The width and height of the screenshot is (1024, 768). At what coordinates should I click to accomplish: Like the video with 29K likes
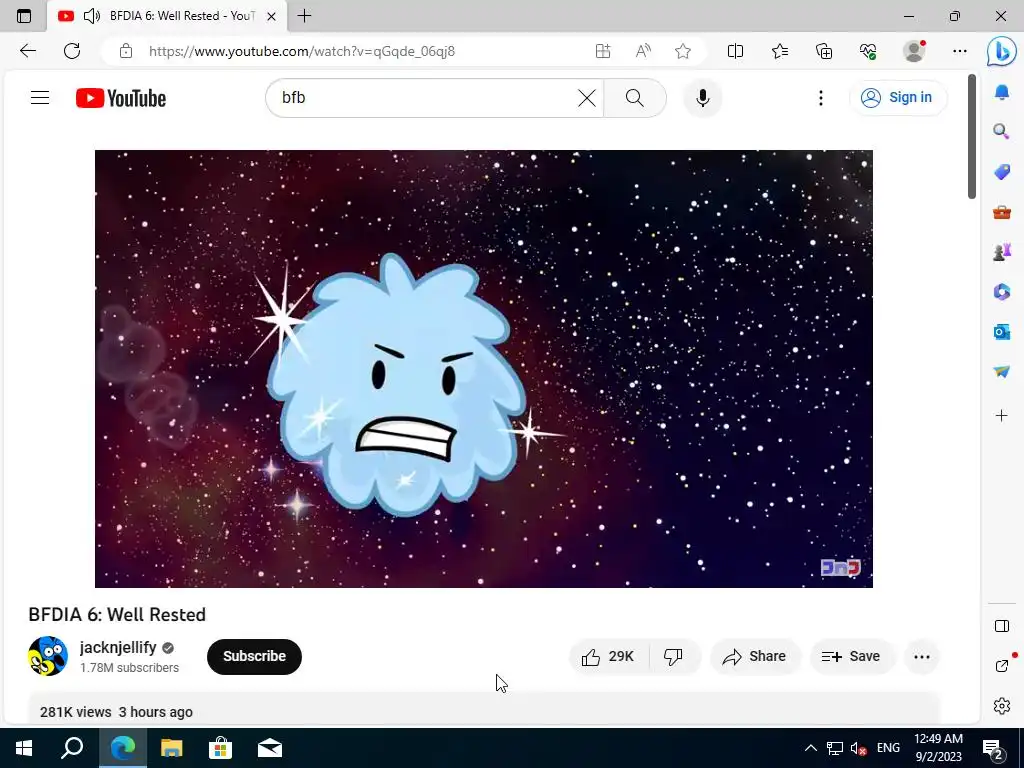pyautogui.click(x=608, y=656)
